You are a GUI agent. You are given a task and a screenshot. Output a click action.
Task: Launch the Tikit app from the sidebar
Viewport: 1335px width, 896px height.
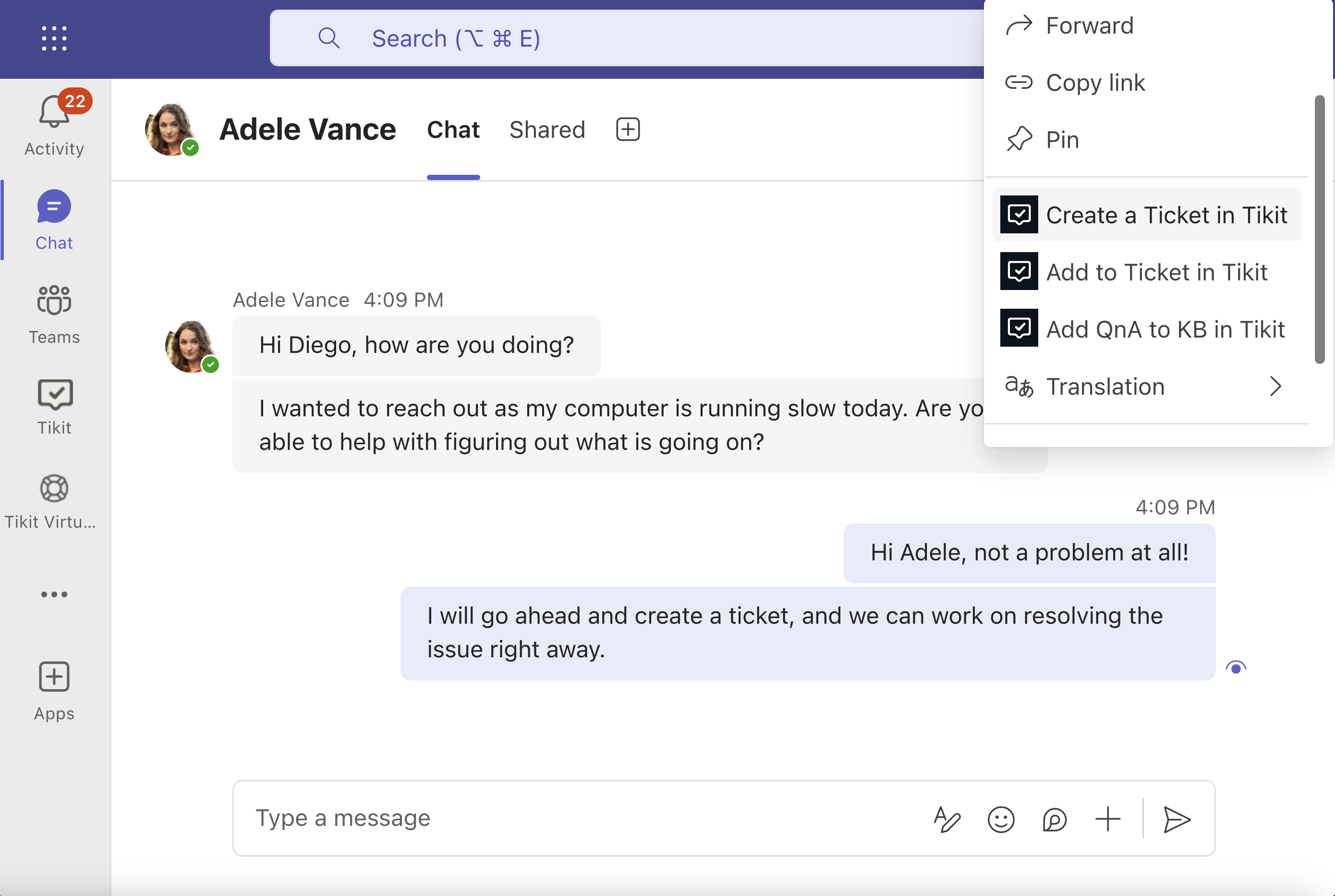click(x=54, y=394)
